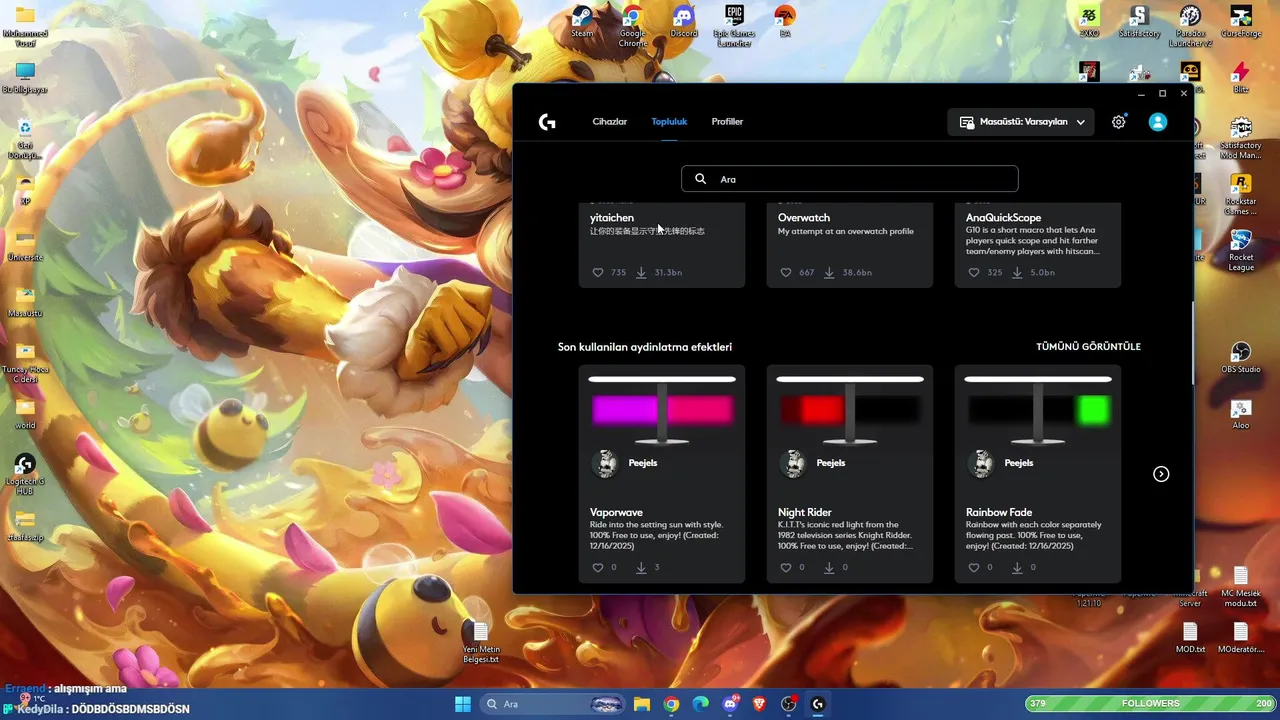Like the Night Rider effect via the heart icon
1280x720 pixels.
(x=786, y=567)
